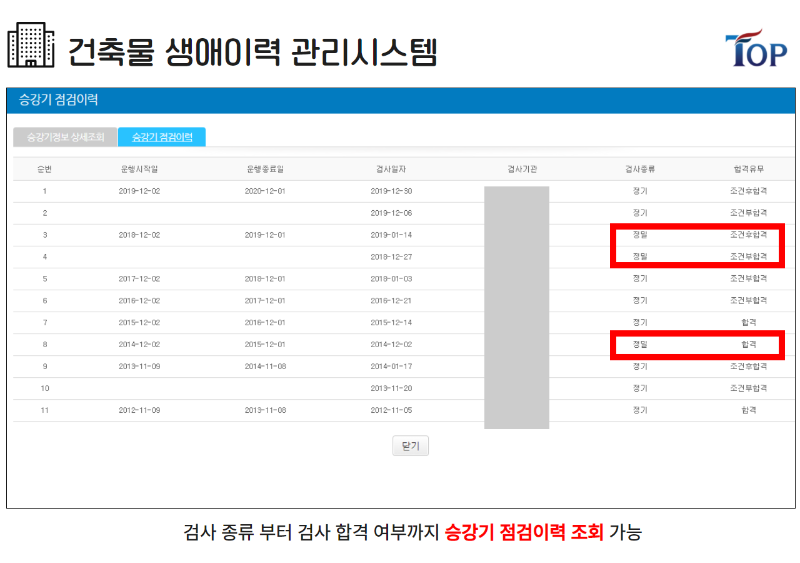Select end date 2016-12-01

[265, 323]
